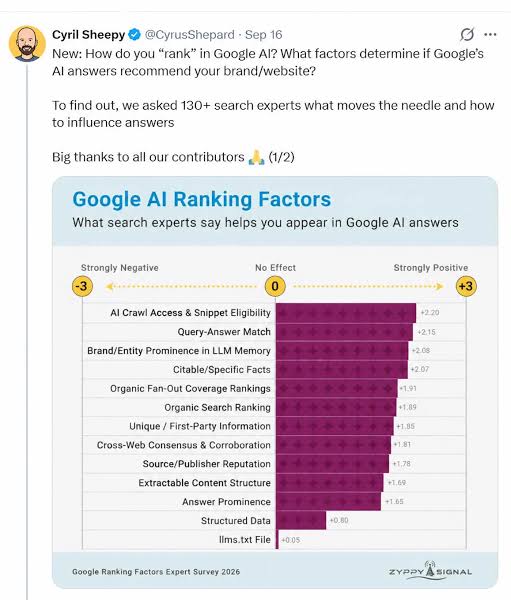The image size is (511, 600).
Task: Click the blue verified checkmark badge
Action: click(134, 35)
